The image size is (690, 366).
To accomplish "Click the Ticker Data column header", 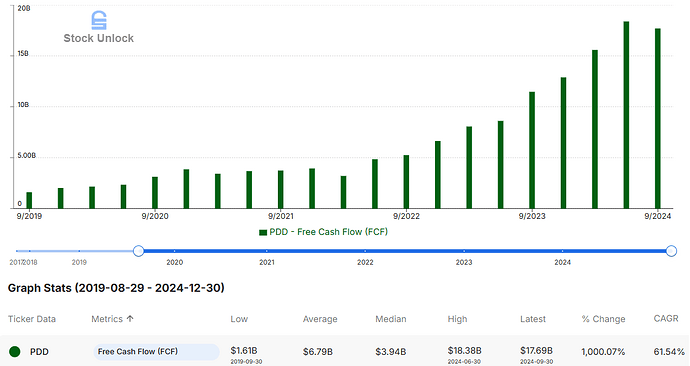I will click(x=32, y=319).
